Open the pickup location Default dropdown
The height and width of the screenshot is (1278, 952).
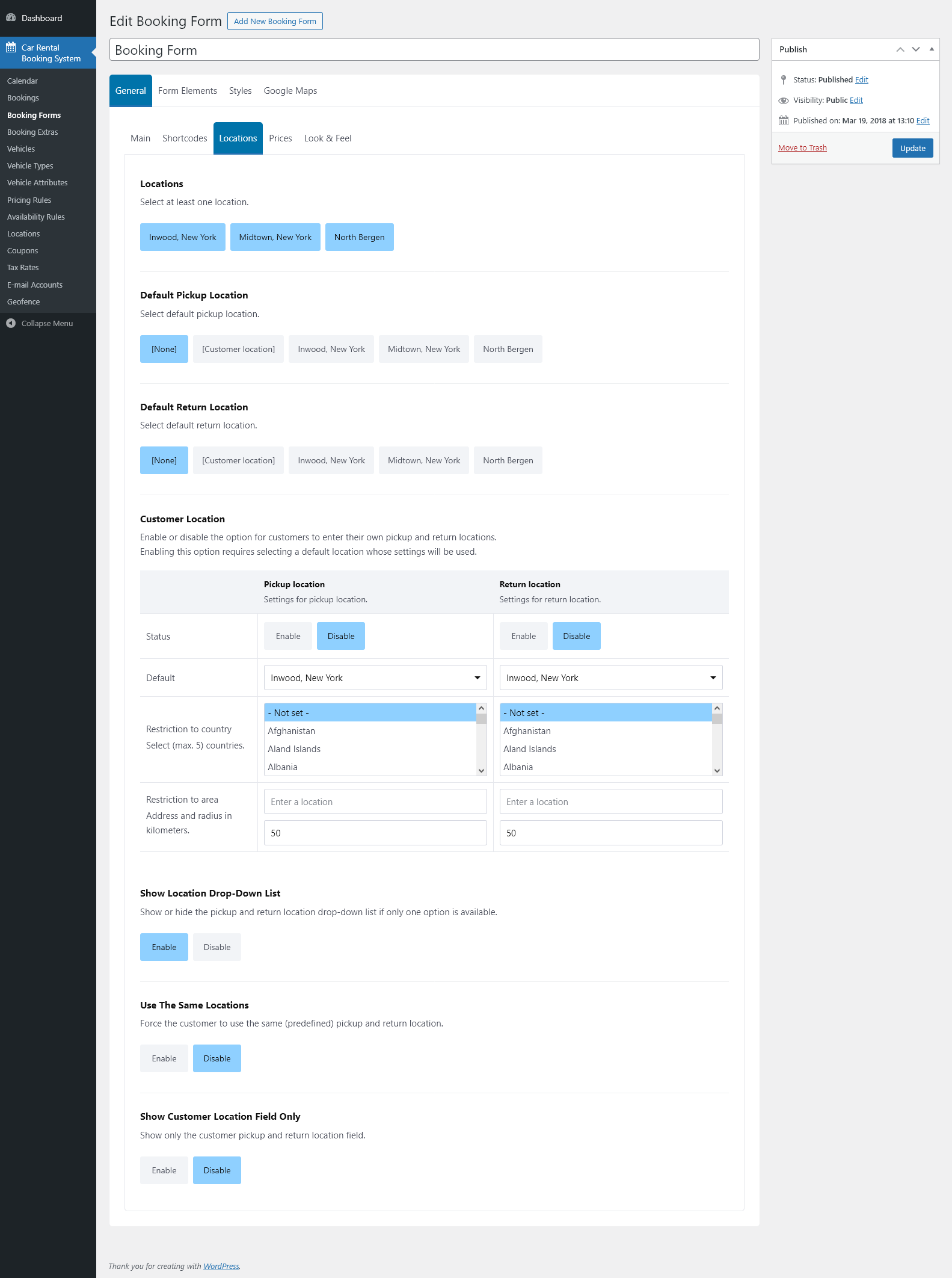[375, 678]
